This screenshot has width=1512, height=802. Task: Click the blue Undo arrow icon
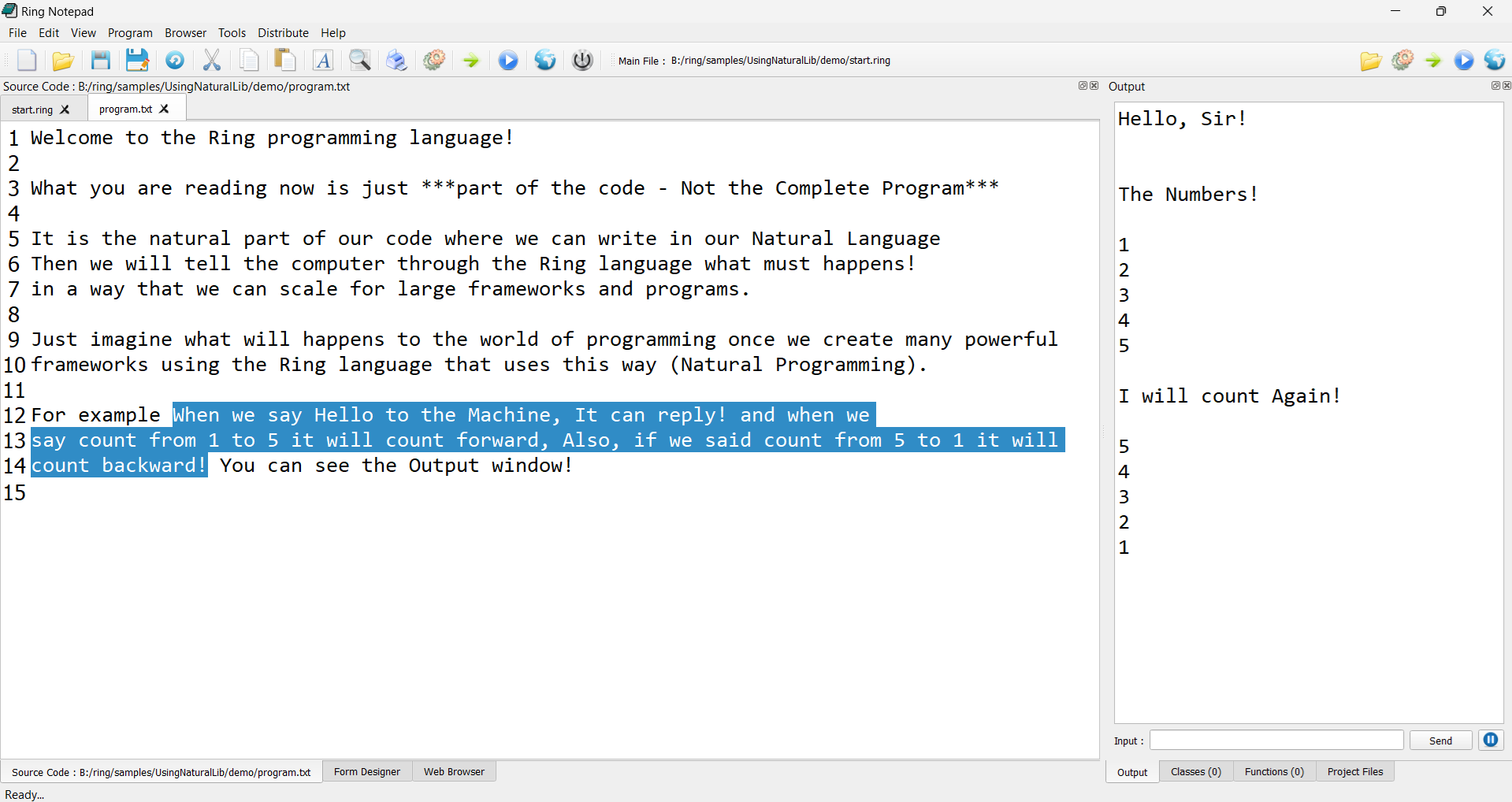[175, 60]
